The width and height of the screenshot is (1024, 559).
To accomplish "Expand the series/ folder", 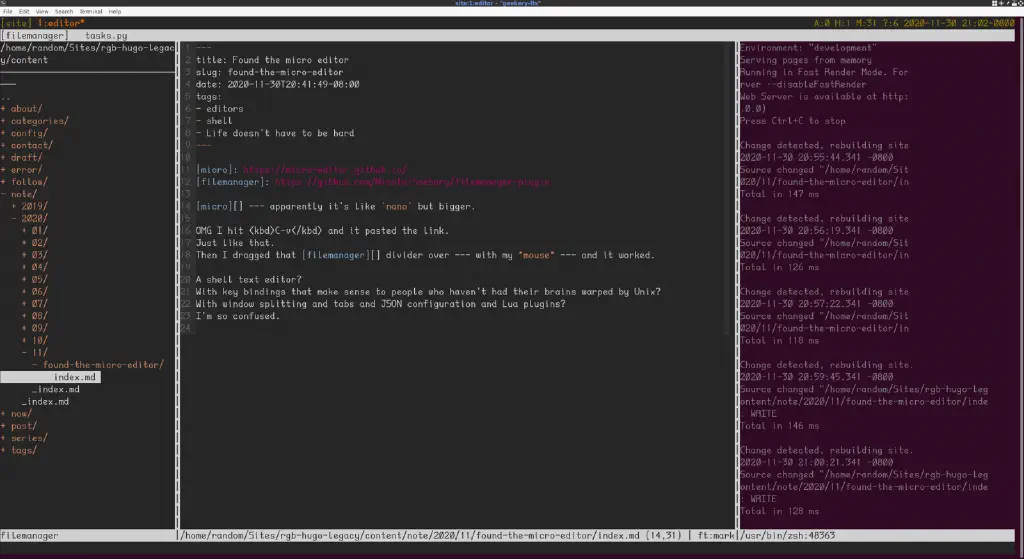I will [24, 438].
